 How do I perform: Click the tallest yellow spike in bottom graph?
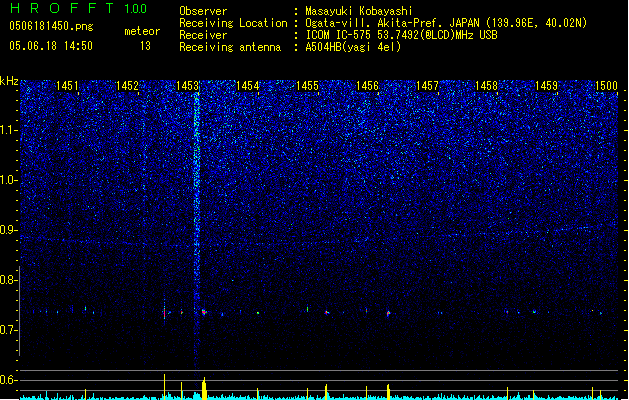point(164,386)
